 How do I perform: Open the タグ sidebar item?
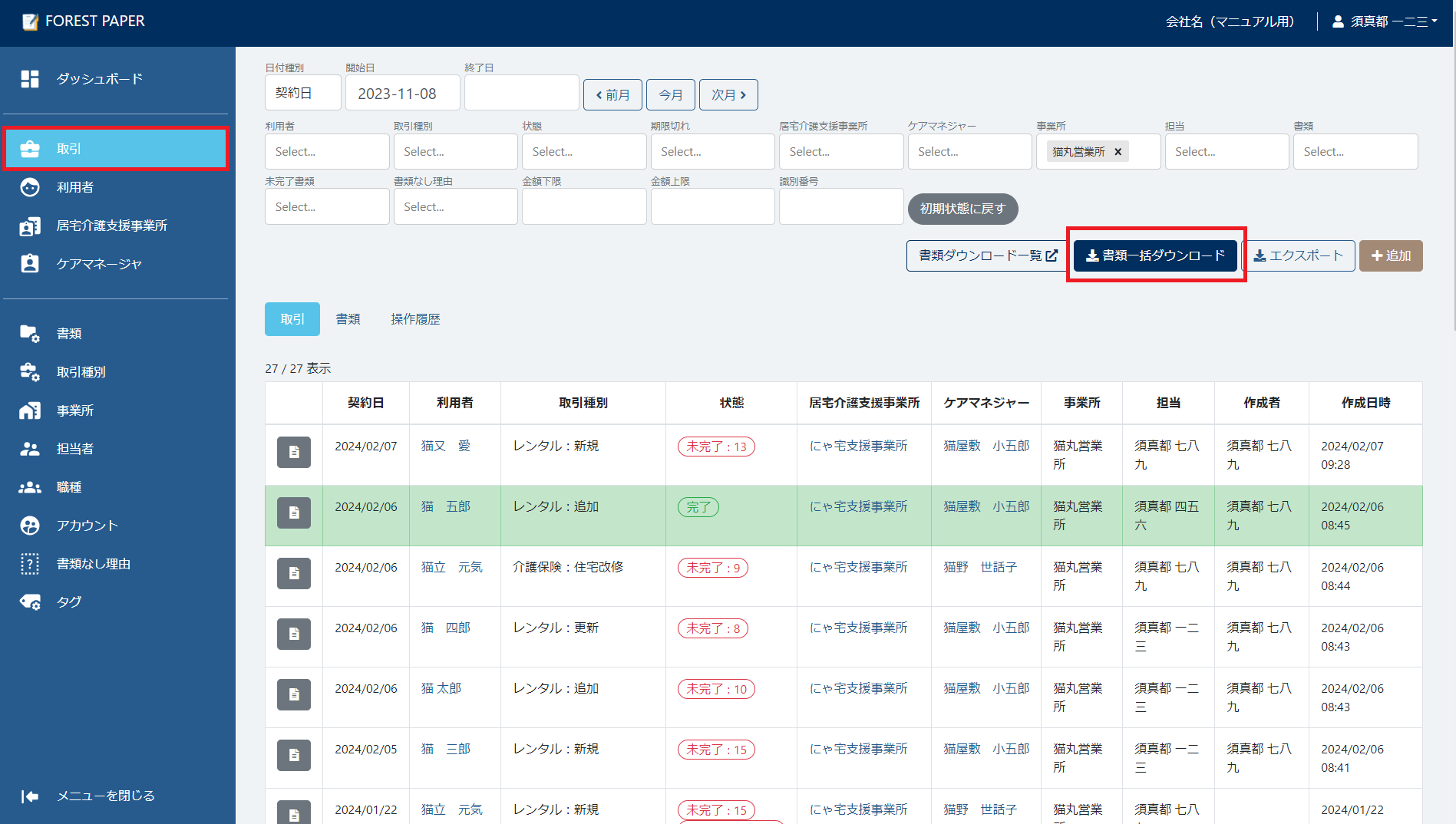click(68, 602)
